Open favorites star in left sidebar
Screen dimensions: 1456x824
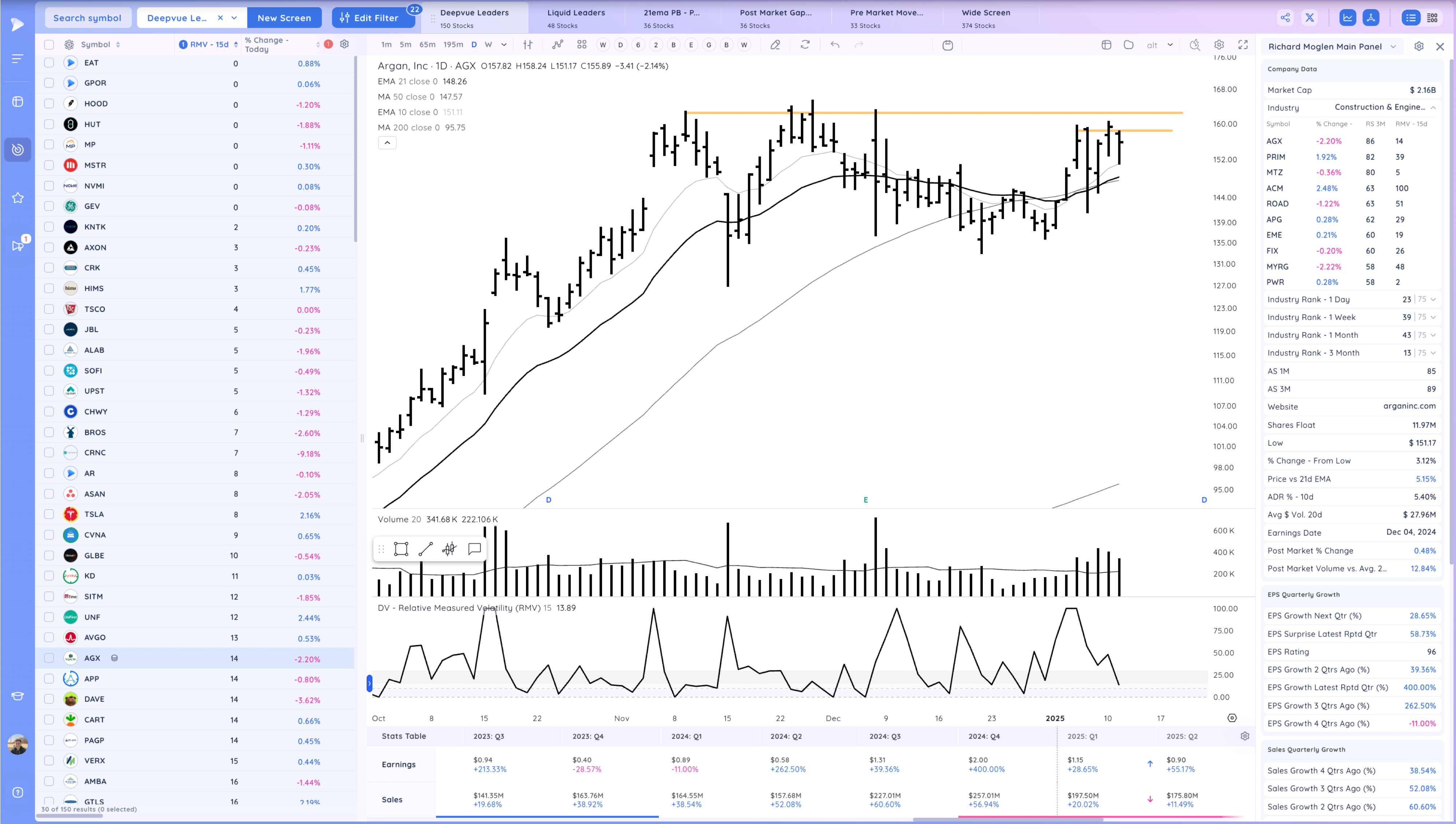coord(17,198)
